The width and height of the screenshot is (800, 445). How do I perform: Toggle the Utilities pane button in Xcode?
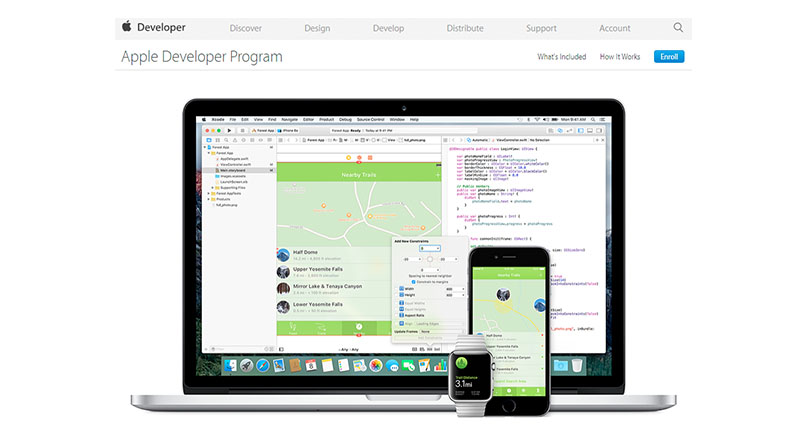click(599, 131)
